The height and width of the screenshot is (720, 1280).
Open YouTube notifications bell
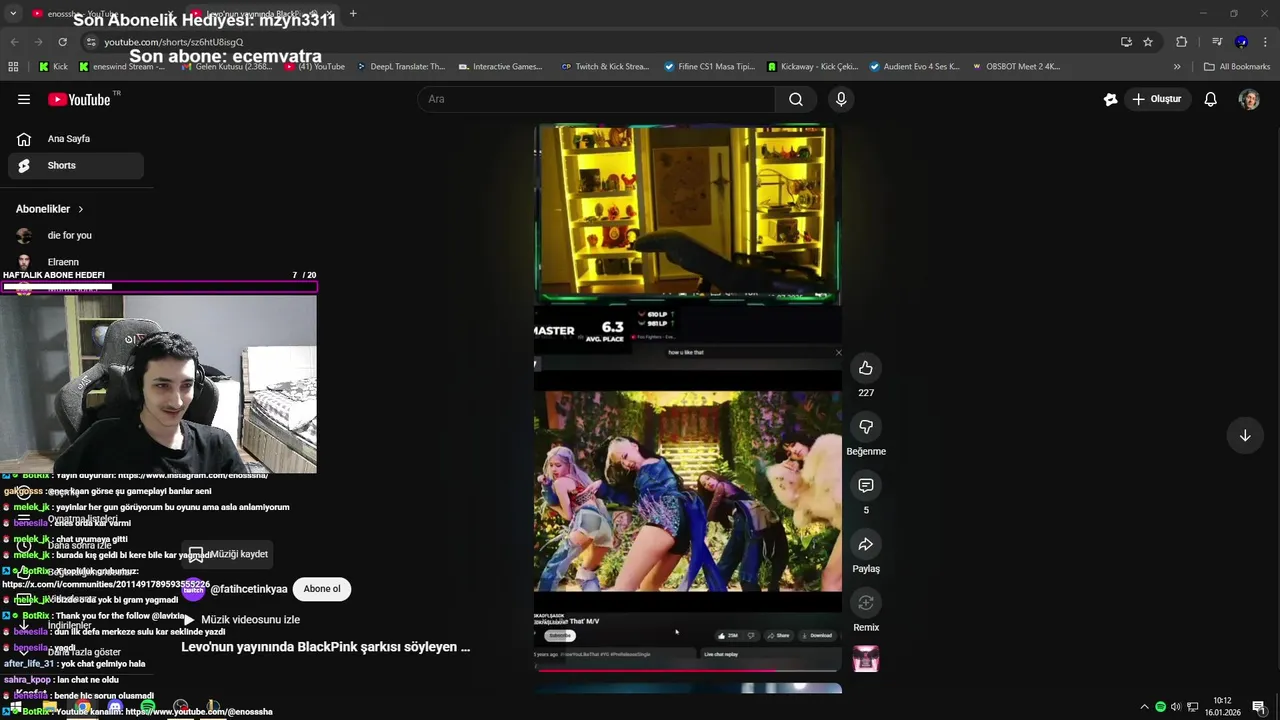[x=1210, y=99]
